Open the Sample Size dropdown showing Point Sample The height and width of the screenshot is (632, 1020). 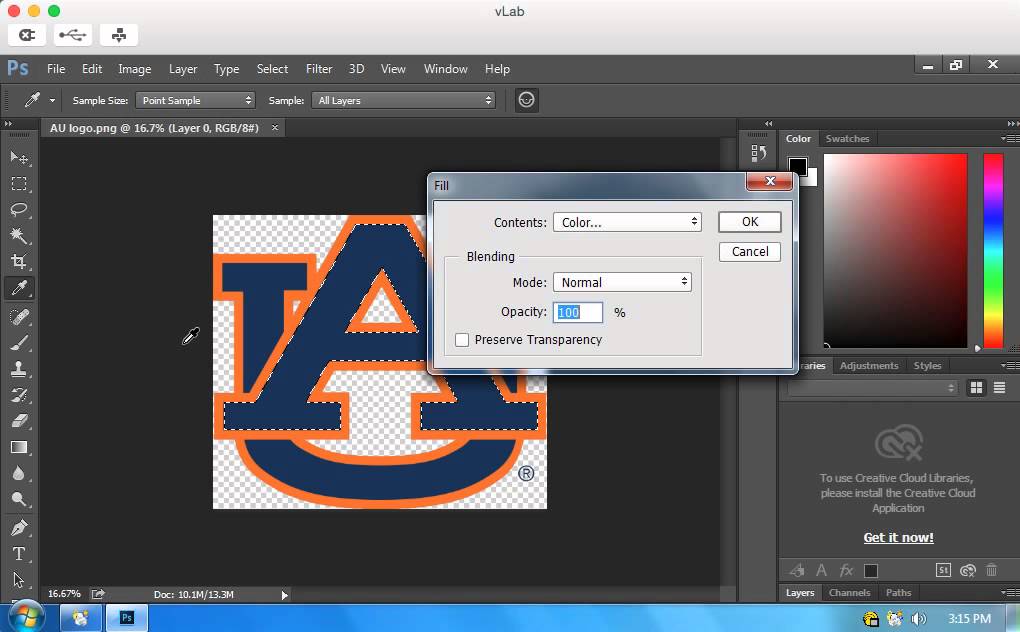tap(195, 100)
